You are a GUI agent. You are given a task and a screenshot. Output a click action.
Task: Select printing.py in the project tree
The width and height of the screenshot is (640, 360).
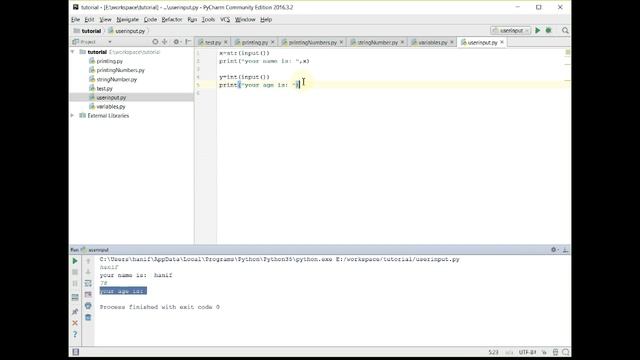[x=109, y=61]
